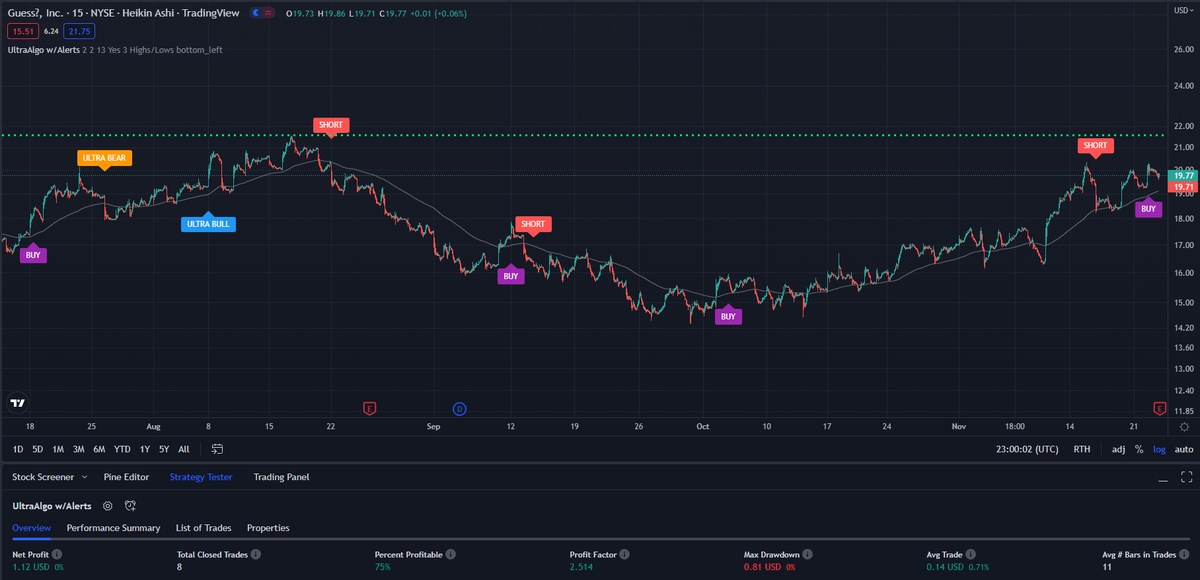Screen dimensions: 1200x580
Task: Click the strategy alert clock icon
Action: 130,506
